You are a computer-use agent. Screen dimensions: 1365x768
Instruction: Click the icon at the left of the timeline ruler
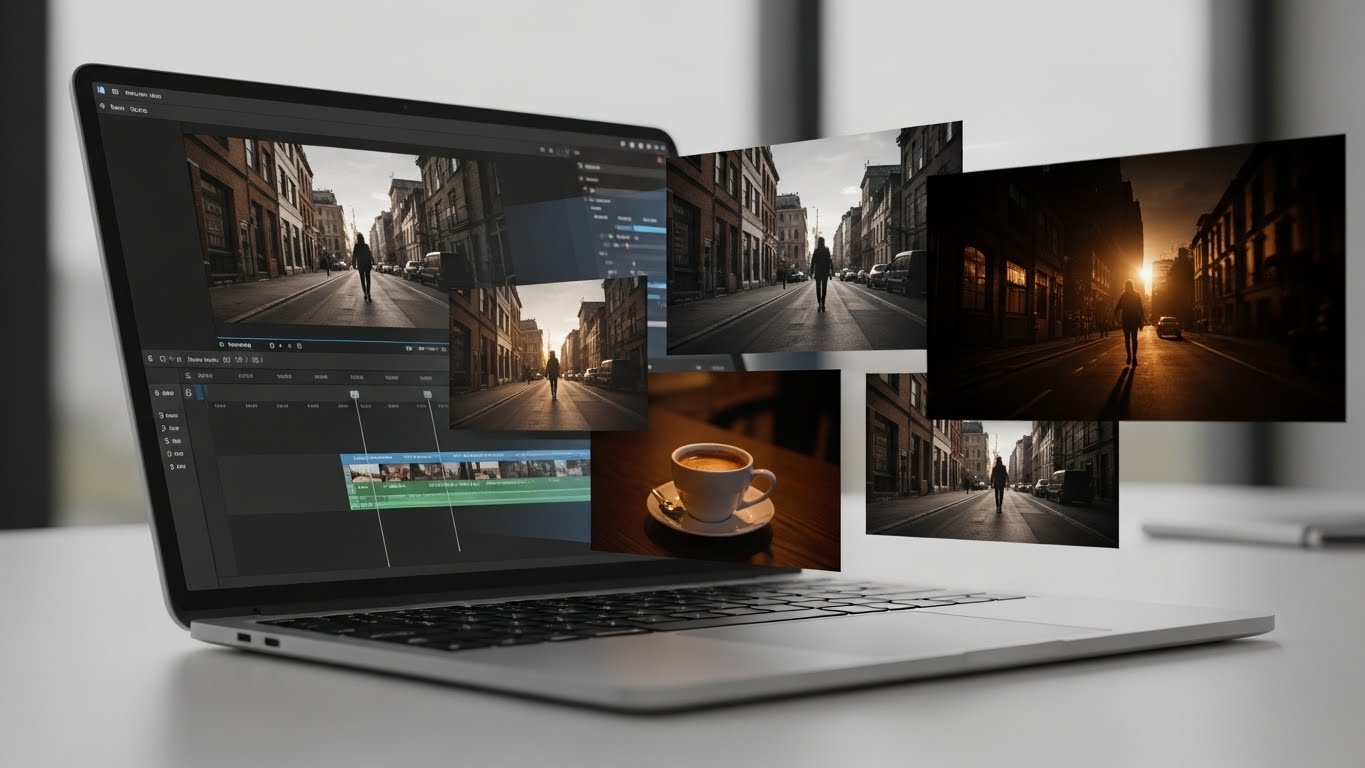click(187, 375)
